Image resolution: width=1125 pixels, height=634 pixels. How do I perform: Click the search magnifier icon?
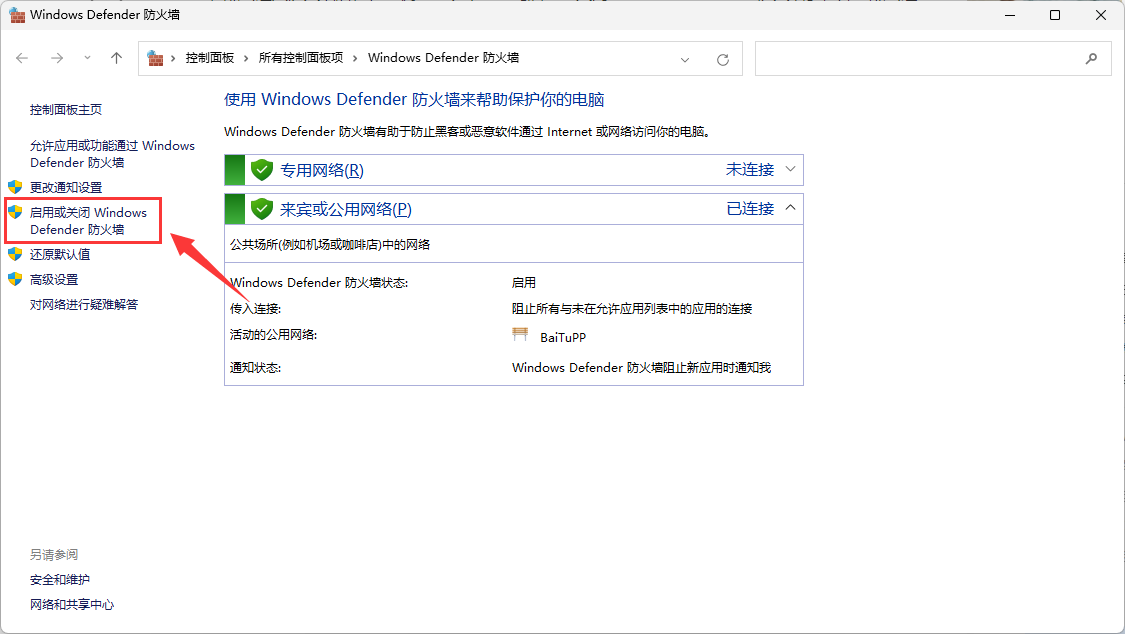(x=1091, y=59)
